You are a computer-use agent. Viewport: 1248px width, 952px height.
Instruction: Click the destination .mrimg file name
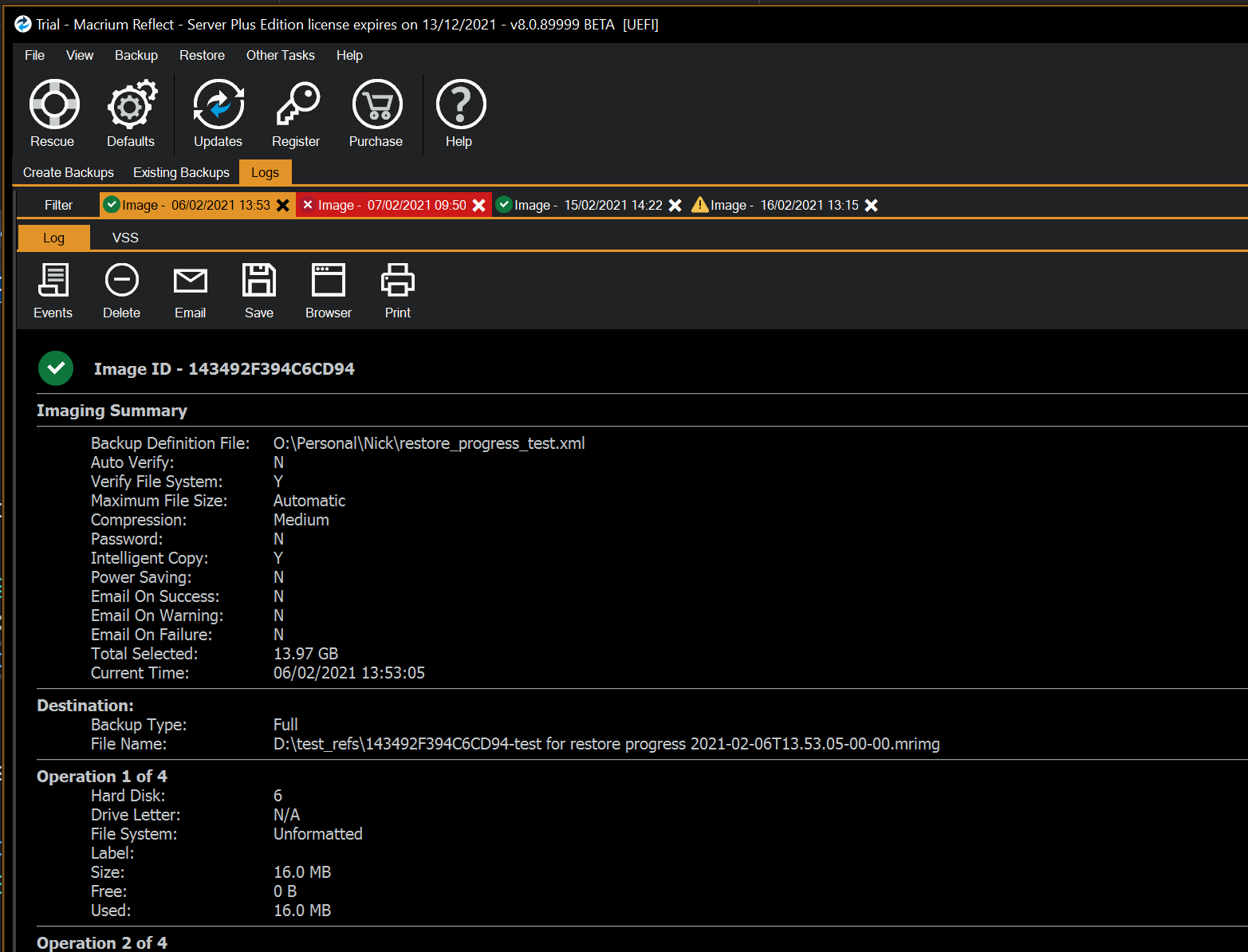pos(607,744)
